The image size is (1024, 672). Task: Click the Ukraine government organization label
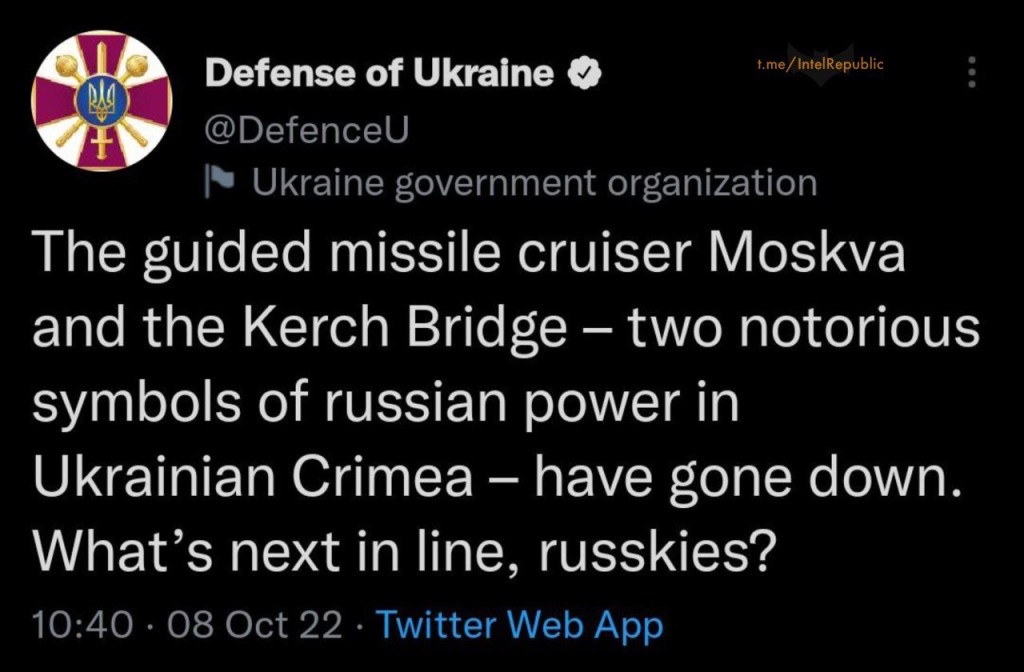pyautogui.click(x=534, y=183)
